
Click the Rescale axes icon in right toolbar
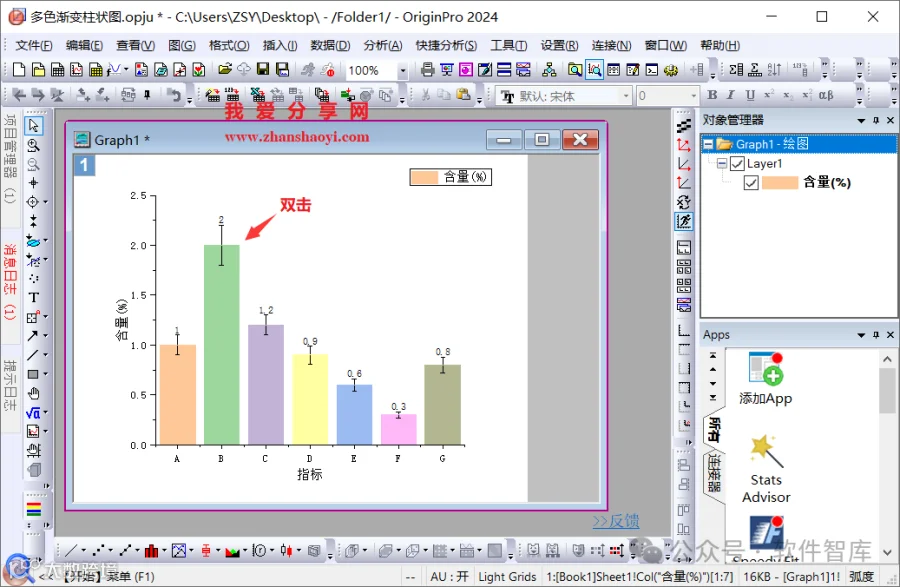[x=684, y=145]
